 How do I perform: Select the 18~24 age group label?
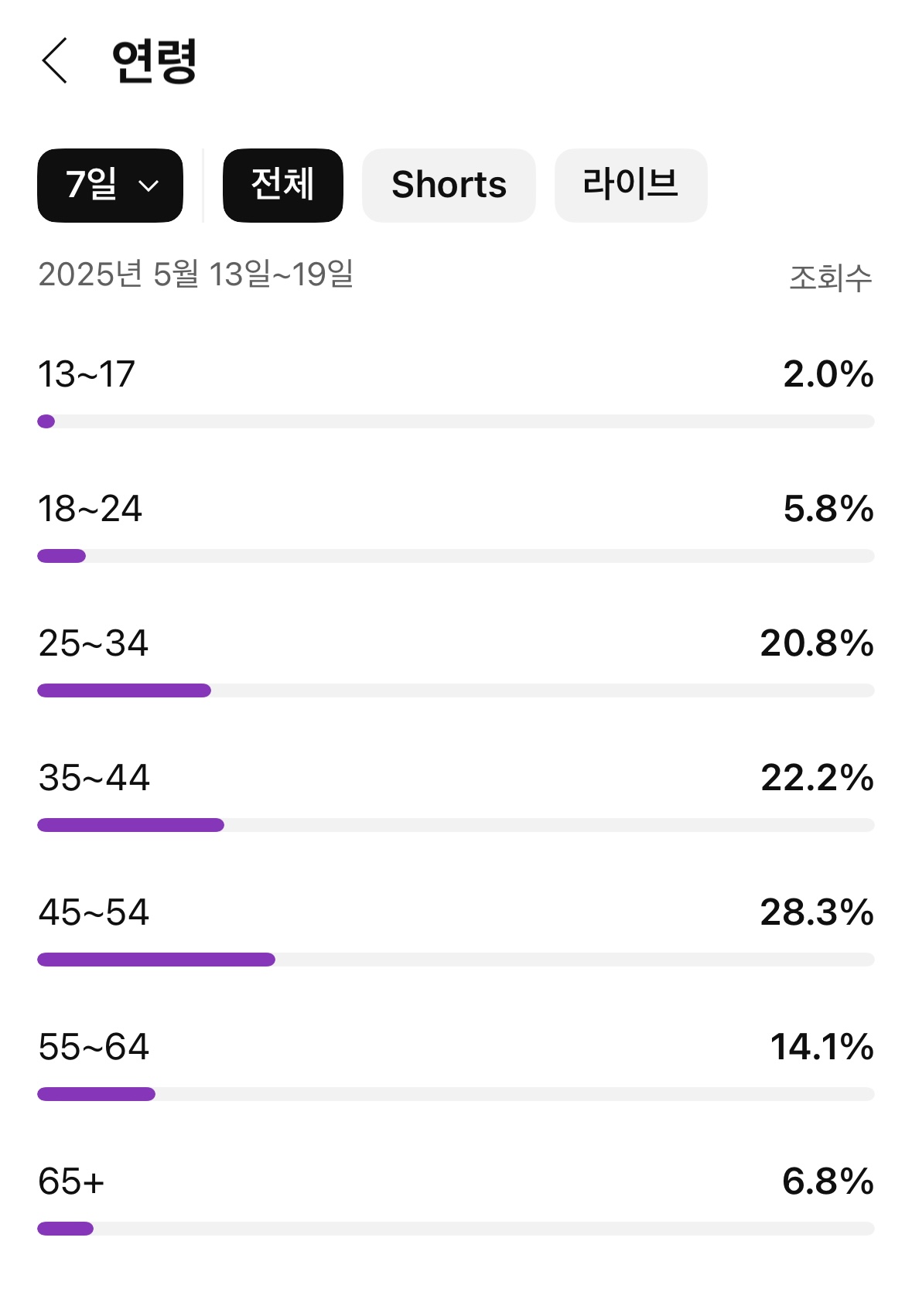coord(90,509)
